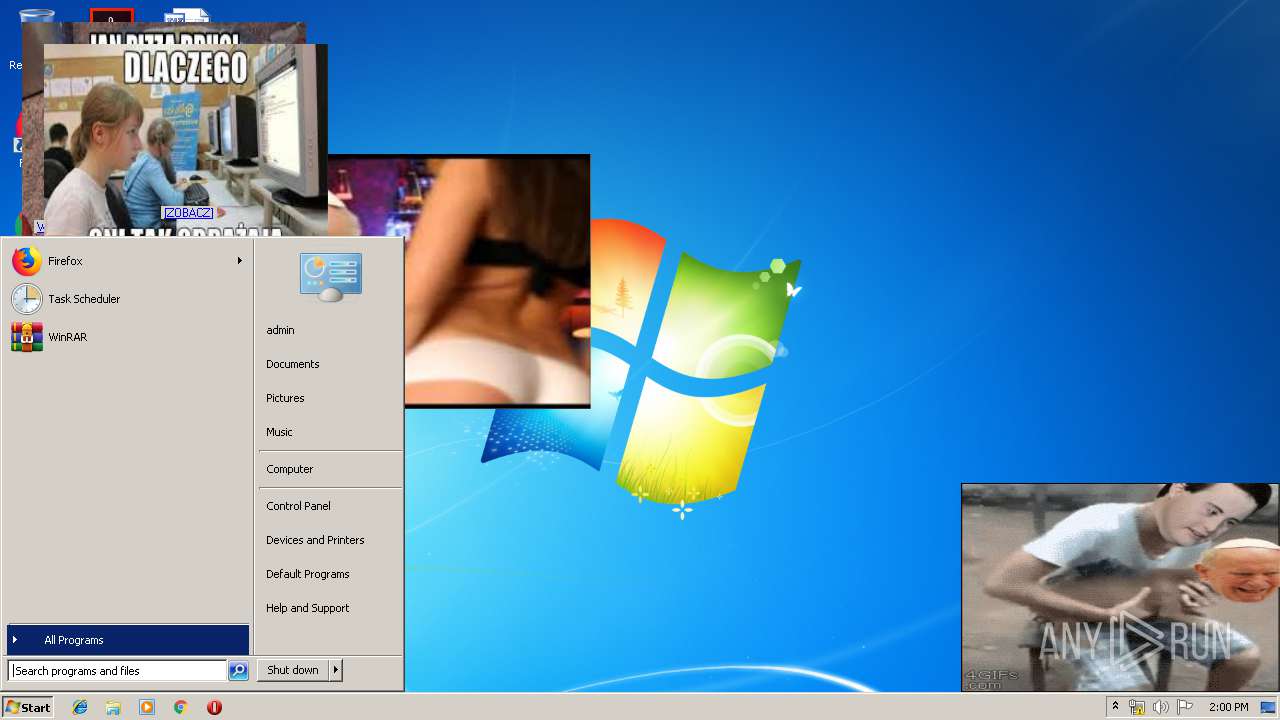The width and height of the screenshot is (1280, 720).
Task: Open Firefox from the Start menu
Action: click(127, 261)
